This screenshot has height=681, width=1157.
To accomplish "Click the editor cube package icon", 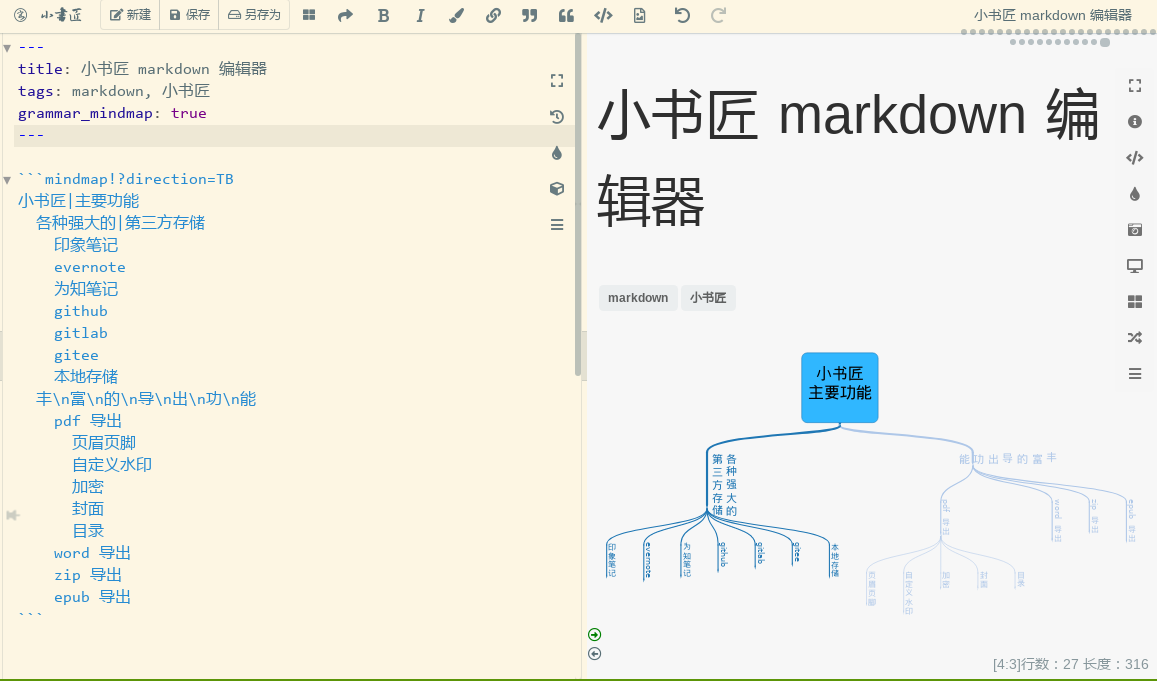I will (x=557, y=189).
